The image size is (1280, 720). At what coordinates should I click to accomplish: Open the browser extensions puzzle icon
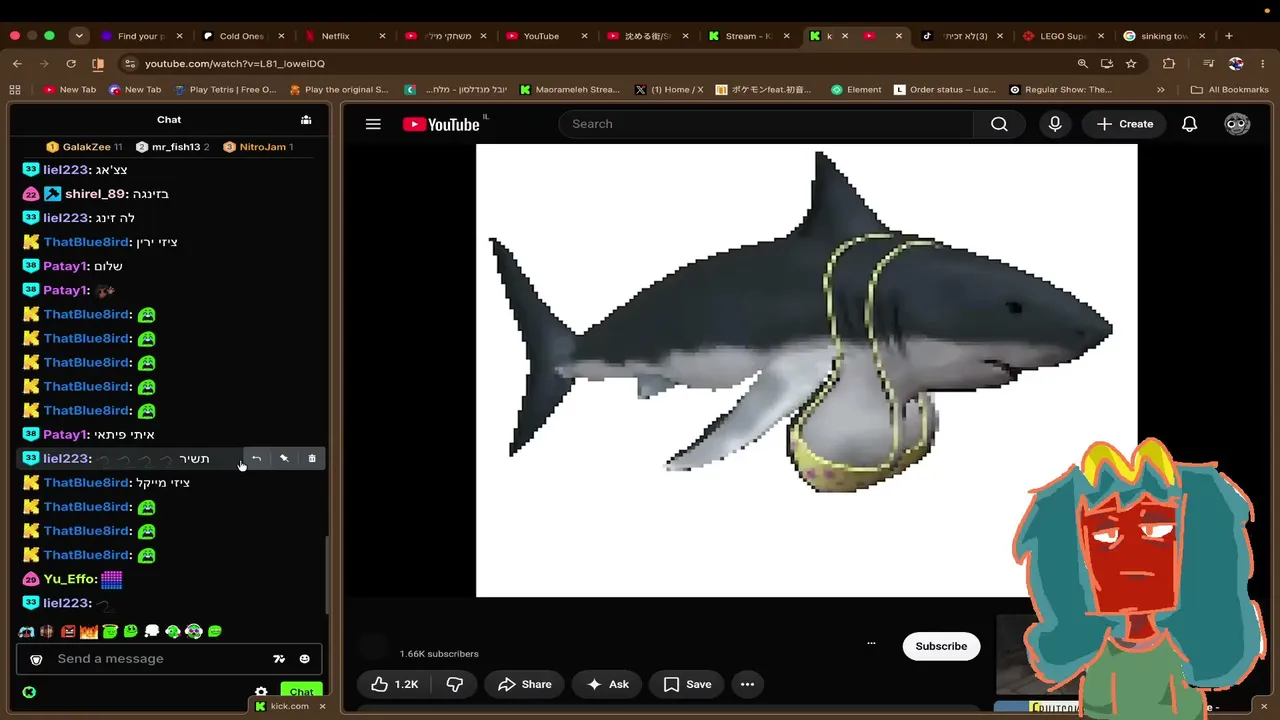(1169, 63)
